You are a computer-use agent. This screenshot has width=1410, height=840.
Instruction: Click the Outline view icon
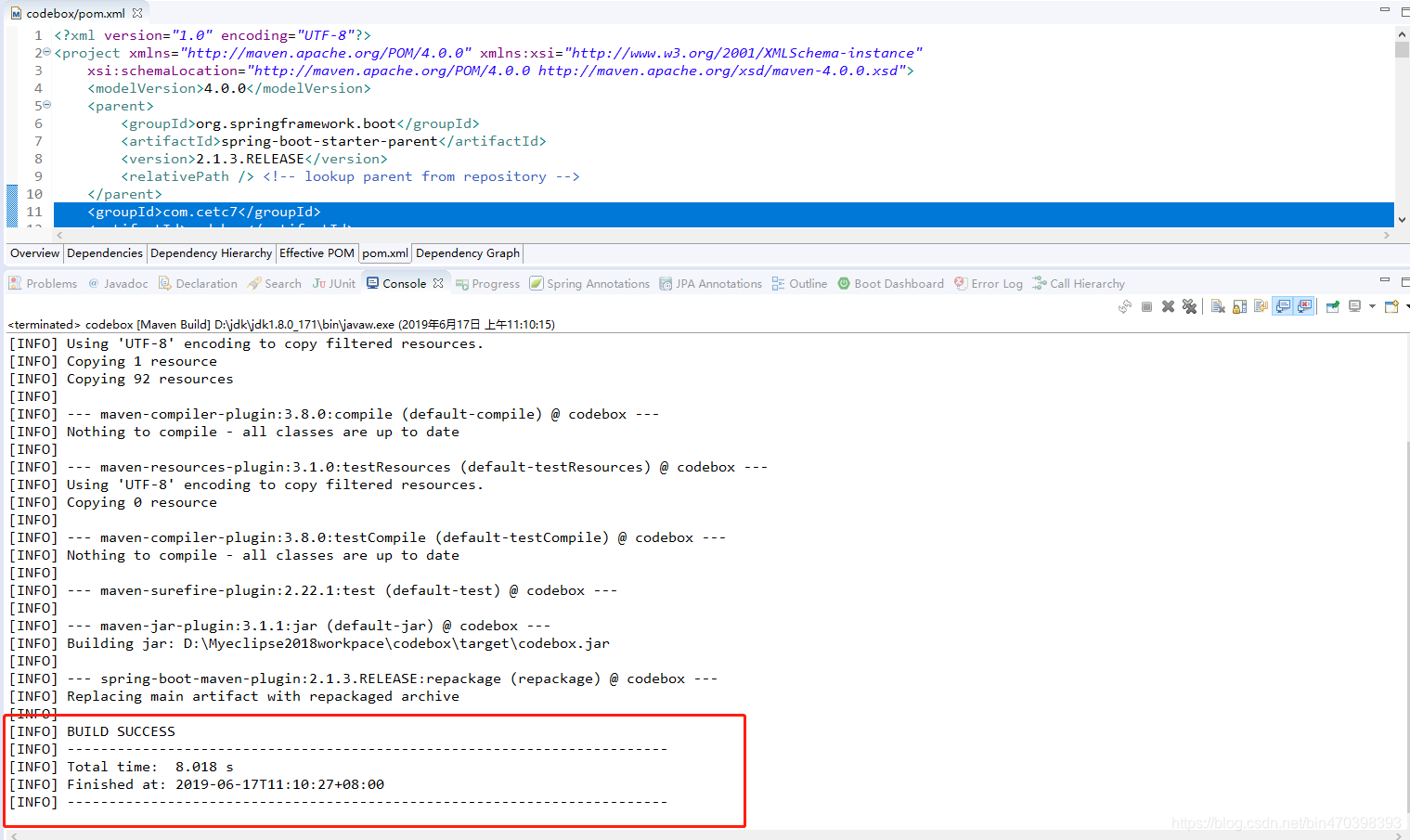(x=779, y=283)
